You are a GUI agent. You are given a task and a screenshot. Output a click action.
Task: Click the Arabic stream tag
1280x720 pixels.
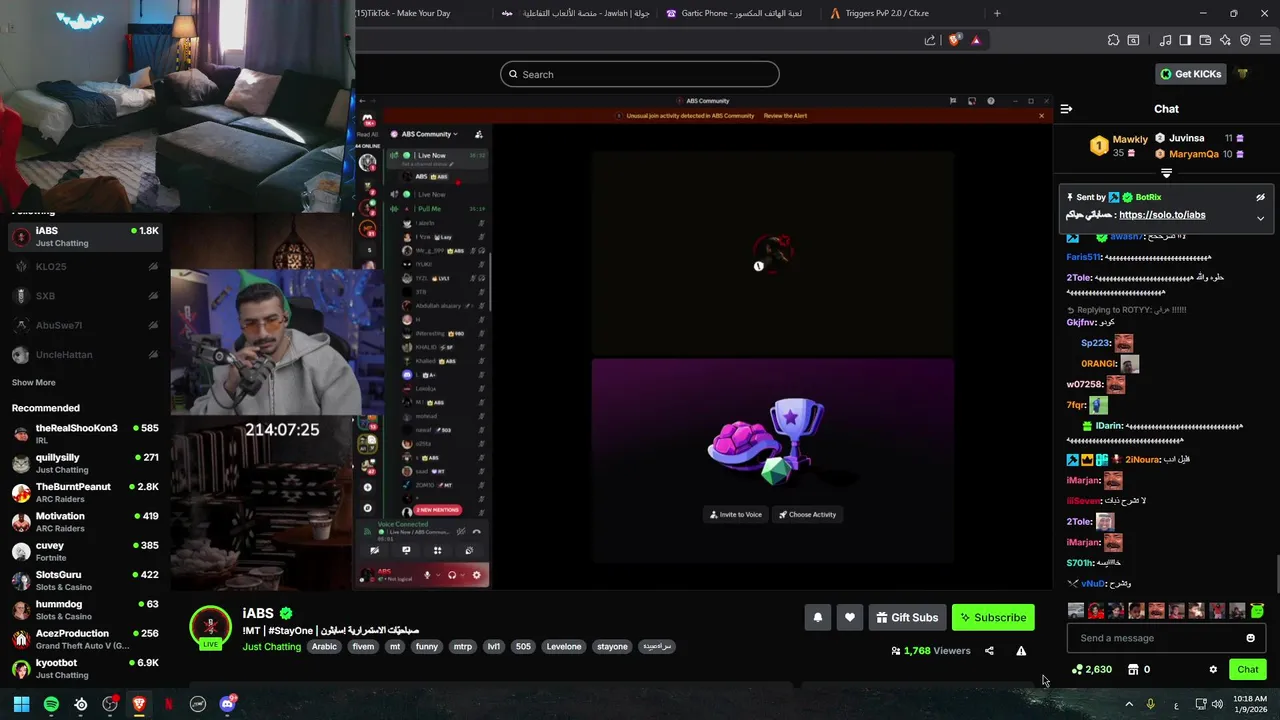[324, 647]
